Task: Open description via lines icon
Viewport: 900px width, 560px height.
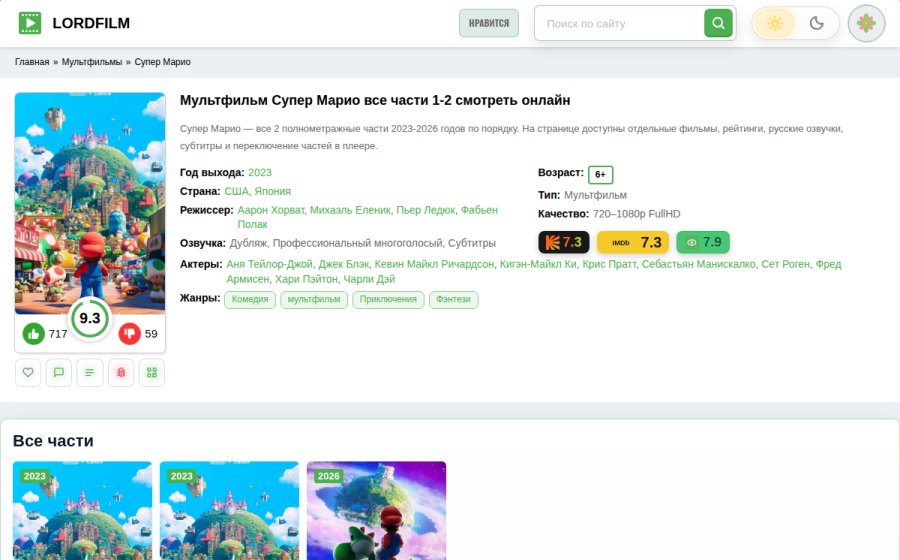Action: point(90,372)
